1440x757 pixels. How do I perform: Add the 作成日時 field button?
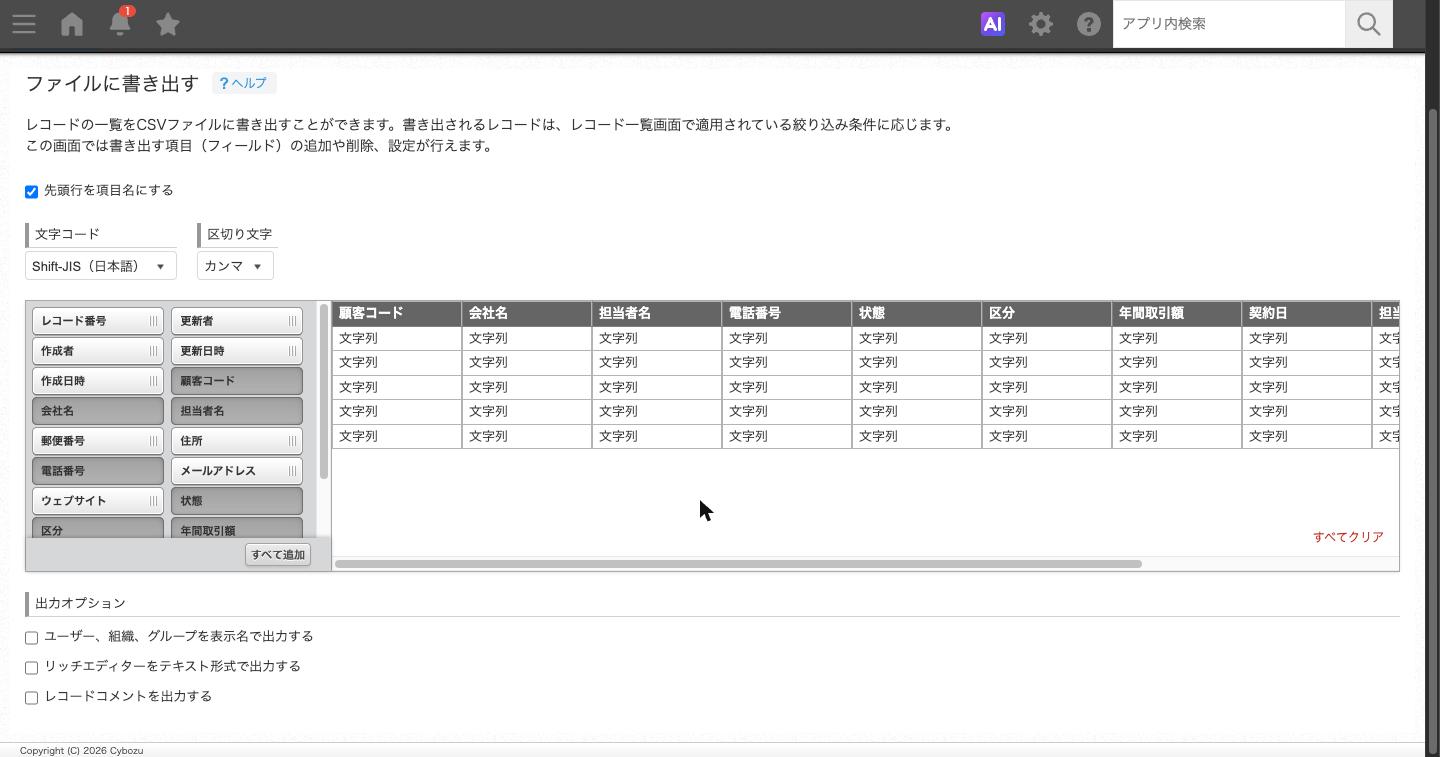(98, 381)
